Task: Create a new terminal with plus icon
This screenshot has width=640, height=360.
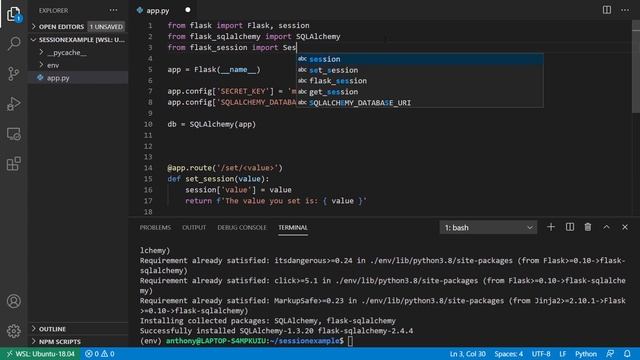Action: [x=551, y=227]
